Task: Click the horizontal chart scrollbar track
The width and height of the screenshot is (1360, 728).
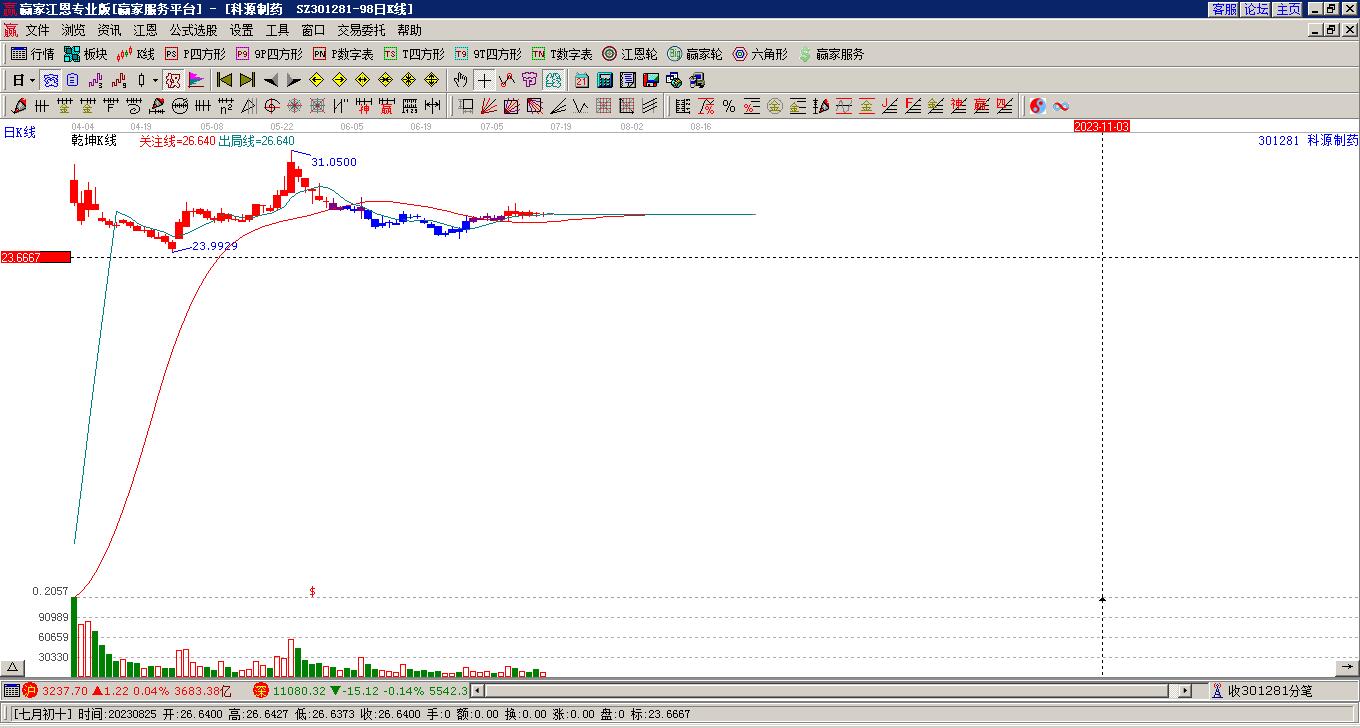Action: click(826, 690)
